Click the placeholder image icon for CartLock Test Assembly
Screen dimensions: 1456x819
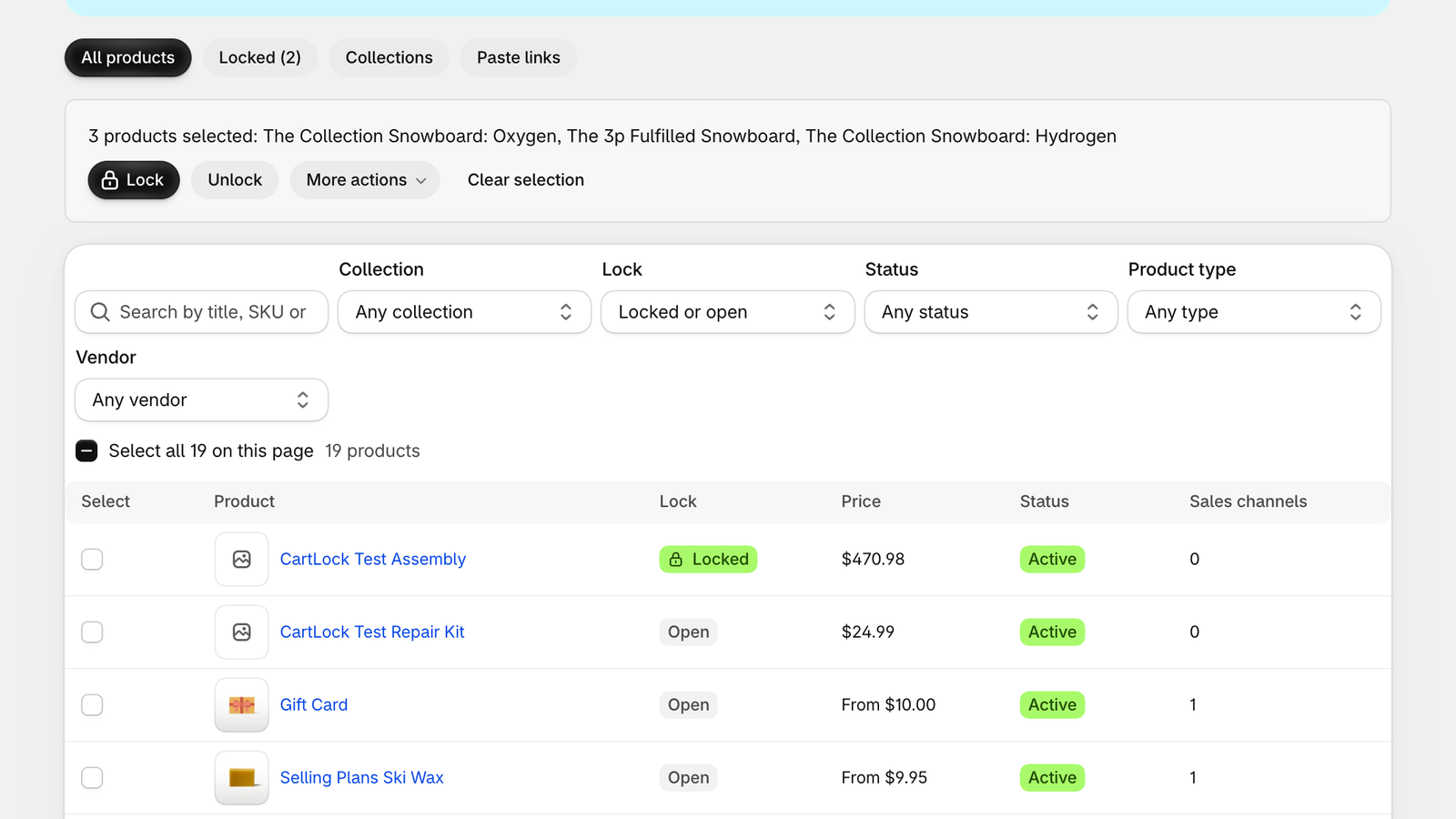(x=241, y=560)
